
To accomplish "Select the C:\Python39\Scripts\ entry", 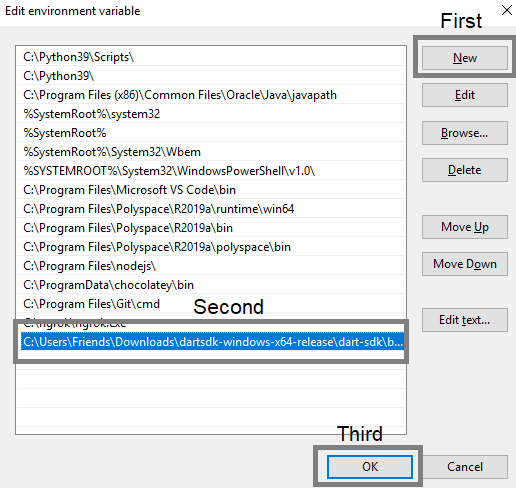I will pos(211,57).
